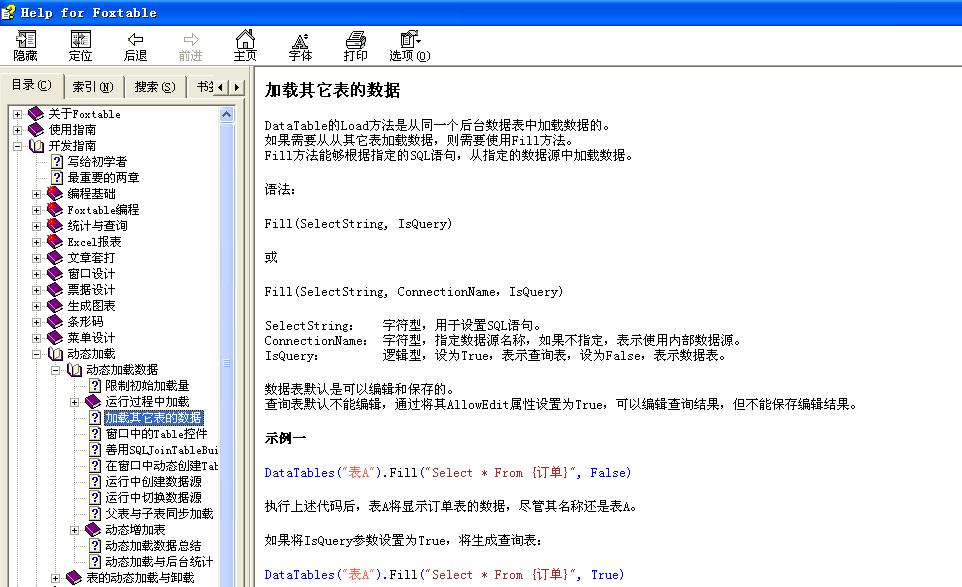
Task: Click the book icon beside 菜单设计
Action: [55, 337]
